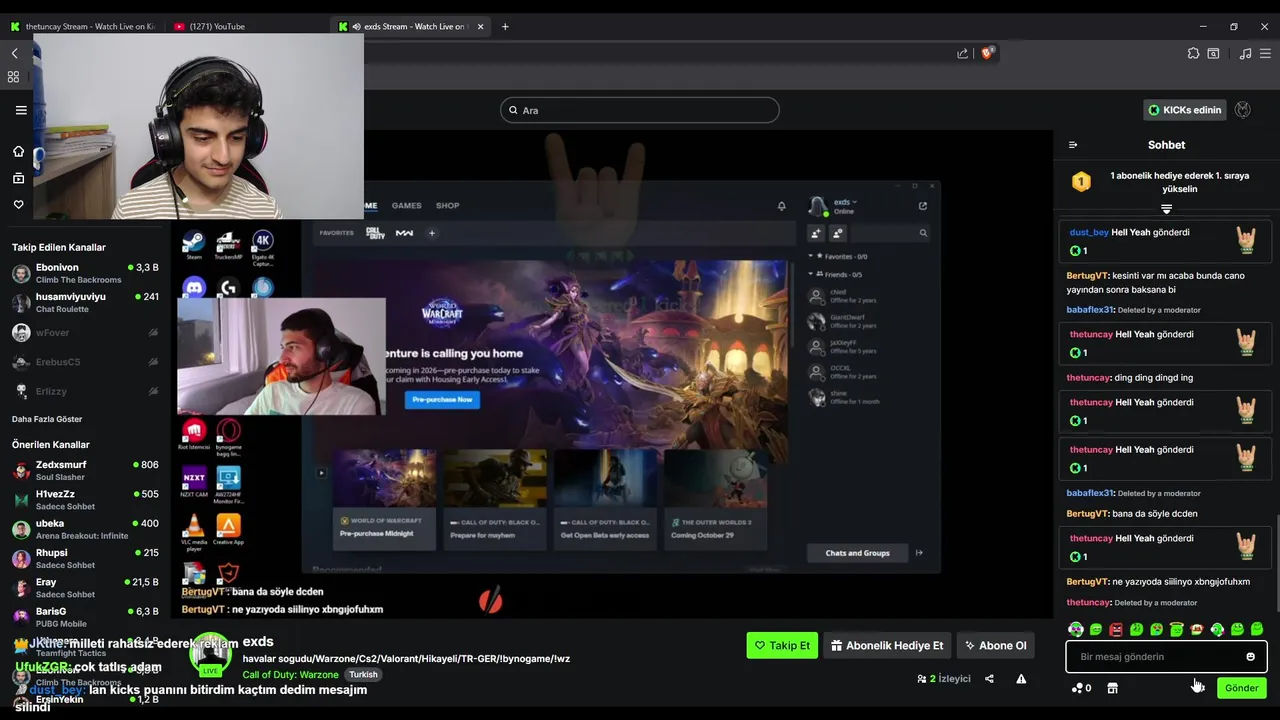Click the Abone Ol subscribe button
Image resolution: width=1280 pixels, height=720 pixels.
[x=995, y=645]
